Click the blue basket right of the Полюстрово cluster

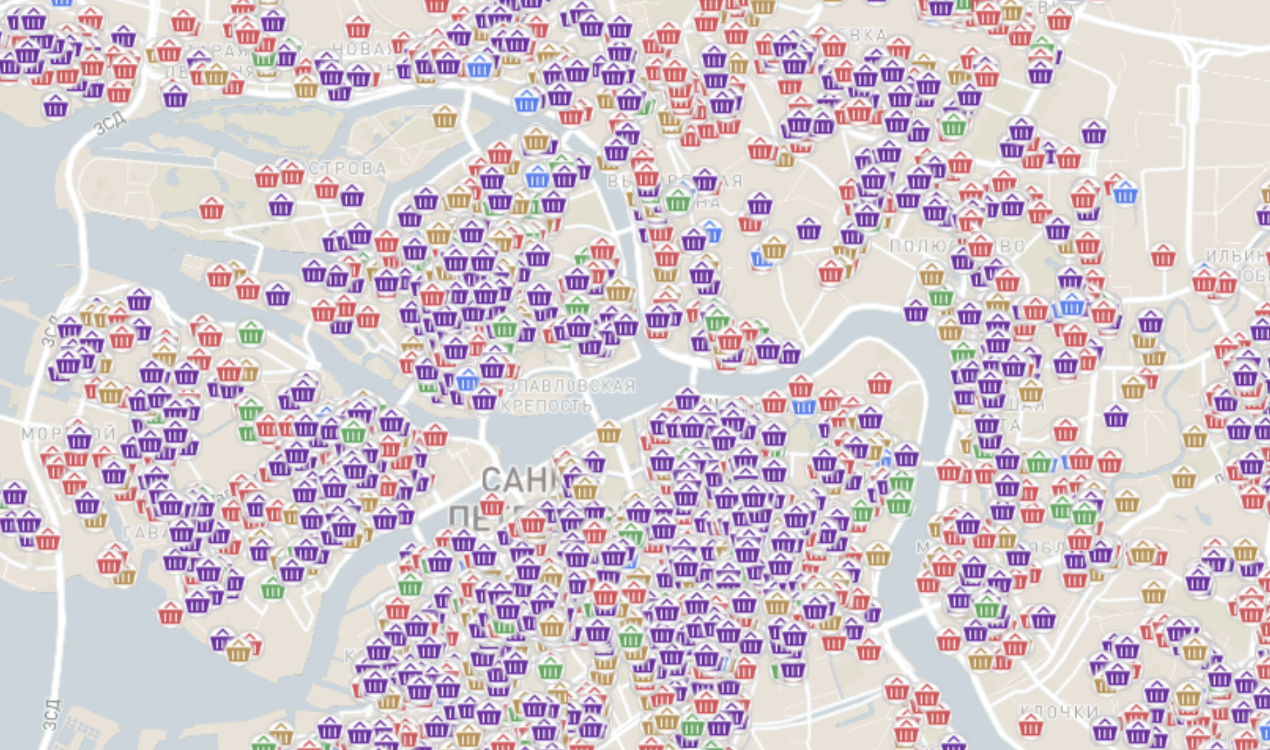[1126, 192]
